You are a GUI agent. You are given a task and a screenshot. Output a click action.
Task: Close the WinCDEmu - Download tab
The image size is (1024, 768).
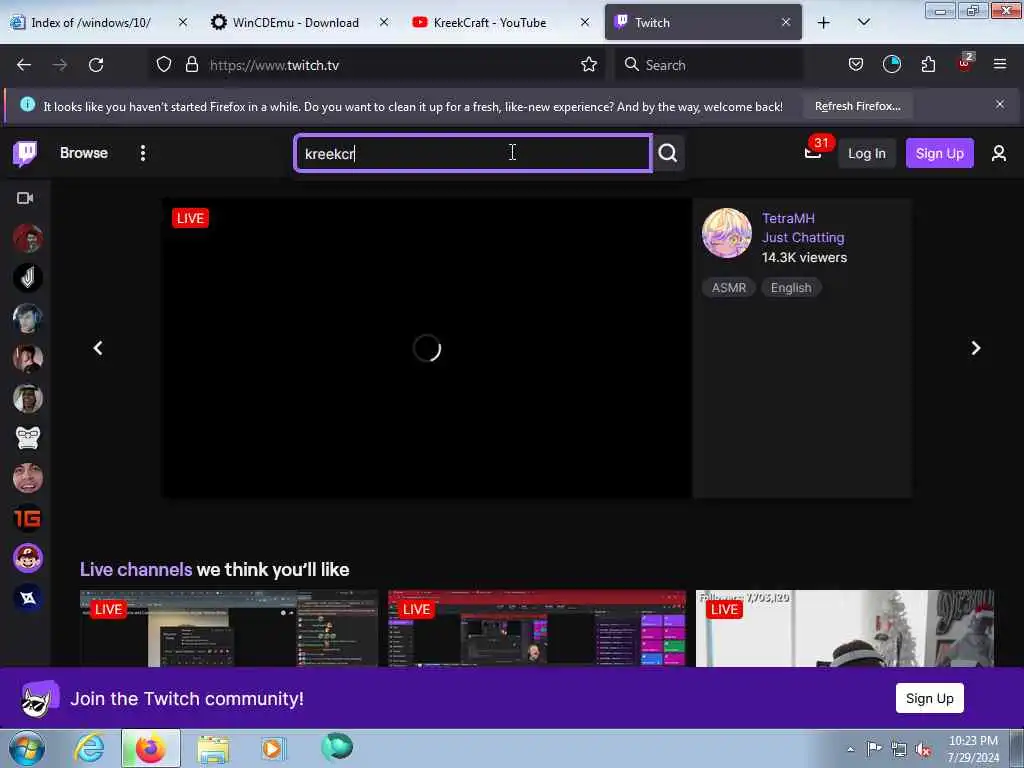click(384, 23)
